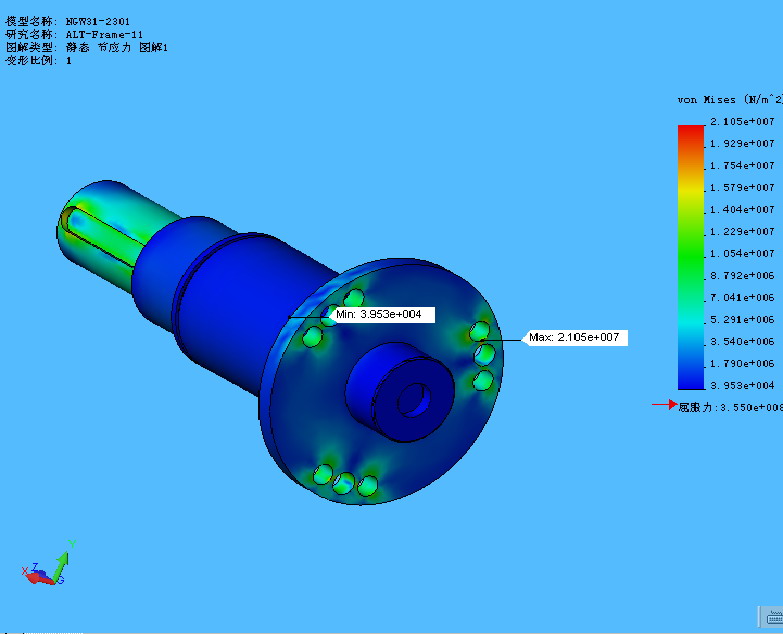The height and width of the screenshot is (634, 783).
Task: Click the 1.054e+007 legend value
Action: (742, 253)
